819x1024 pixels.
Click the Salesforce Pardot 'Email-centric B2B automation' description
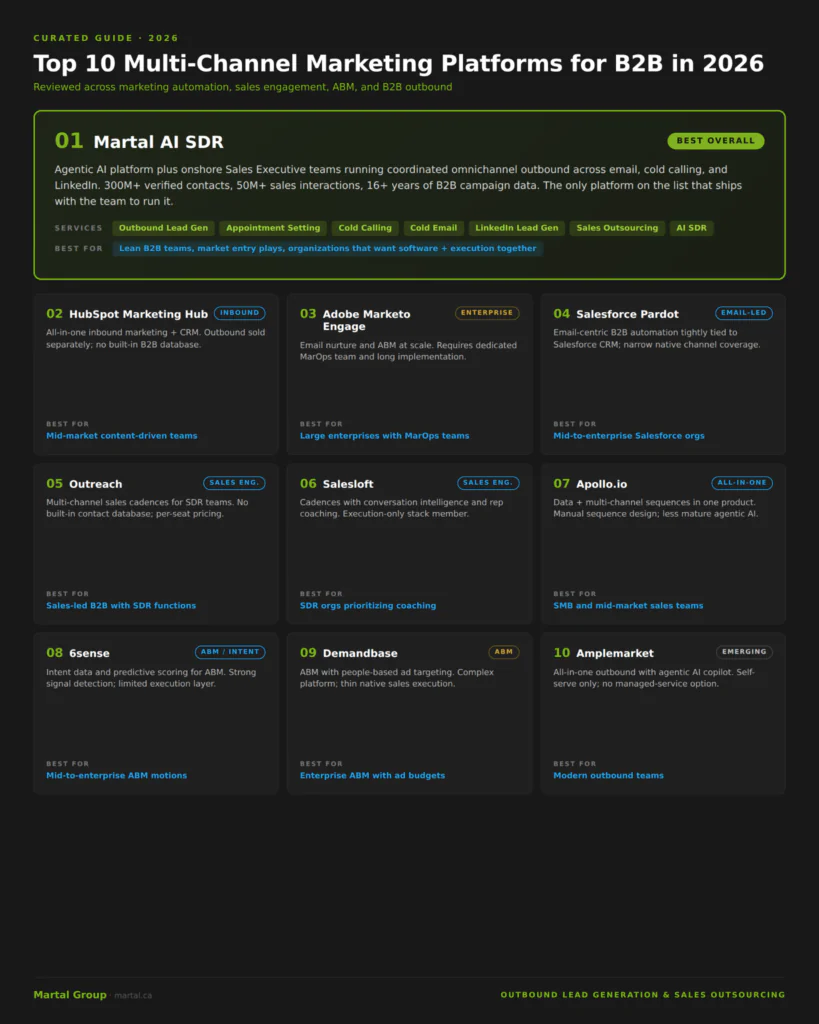[x=656, y=338]
